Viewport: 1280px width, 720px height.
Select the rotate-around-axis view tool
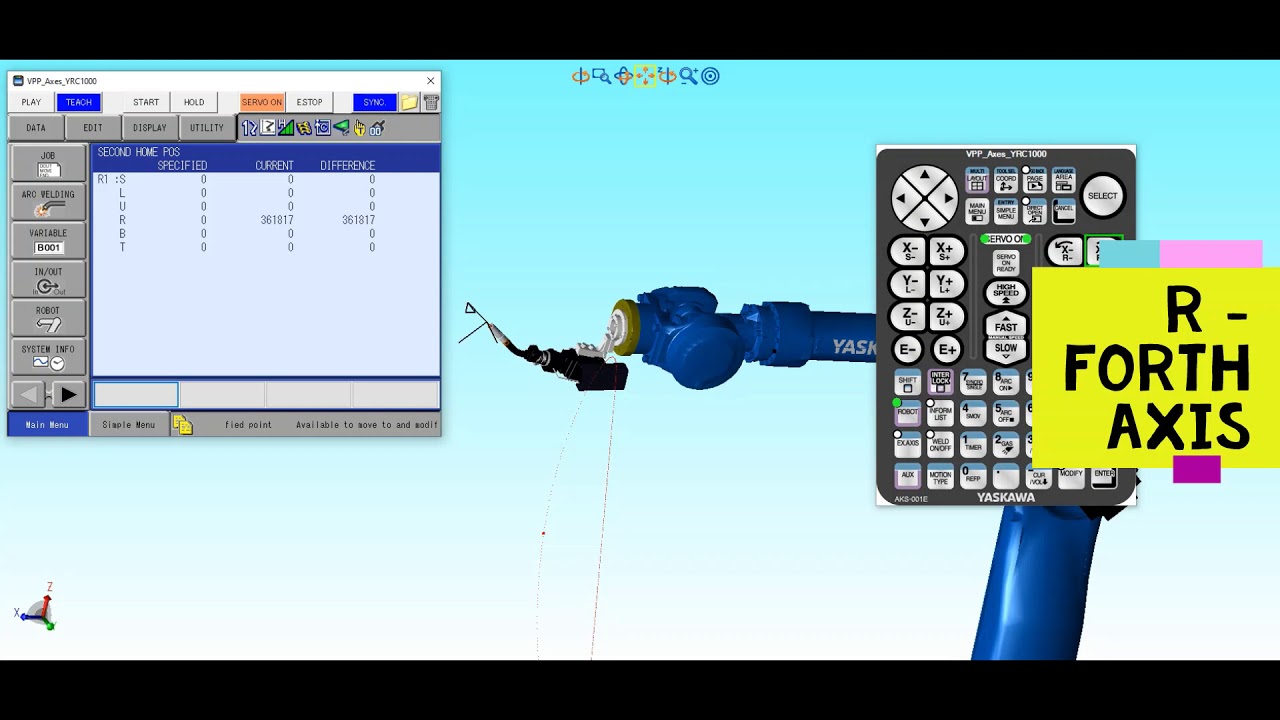[x=580, y=76]
